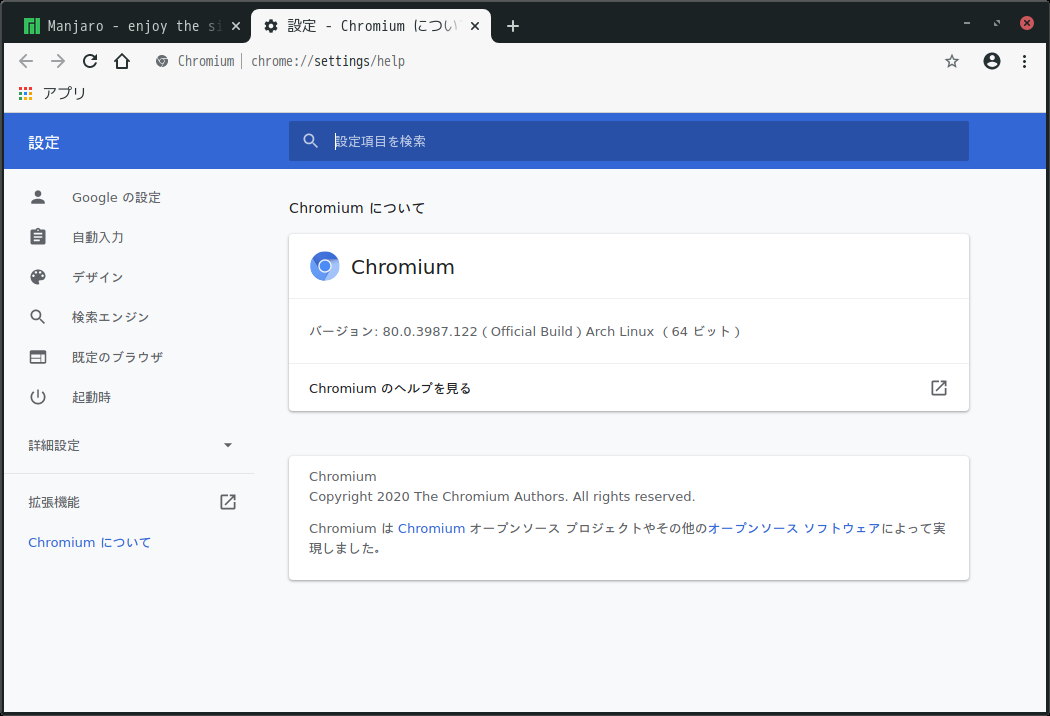This screenshot has height=716, width=1050.
Task: Click the Copyright 2020 Chromium Authors text
Action: tap(502, 496)
